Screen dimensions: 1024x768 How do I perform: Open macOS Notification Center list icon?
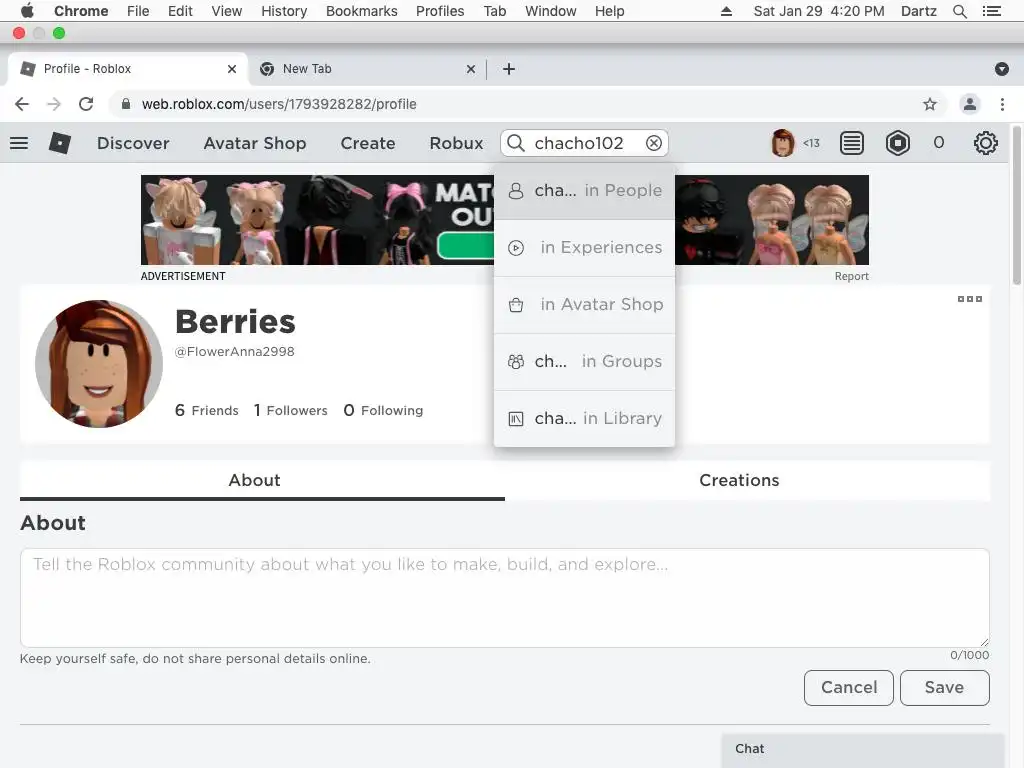(991, 11)
